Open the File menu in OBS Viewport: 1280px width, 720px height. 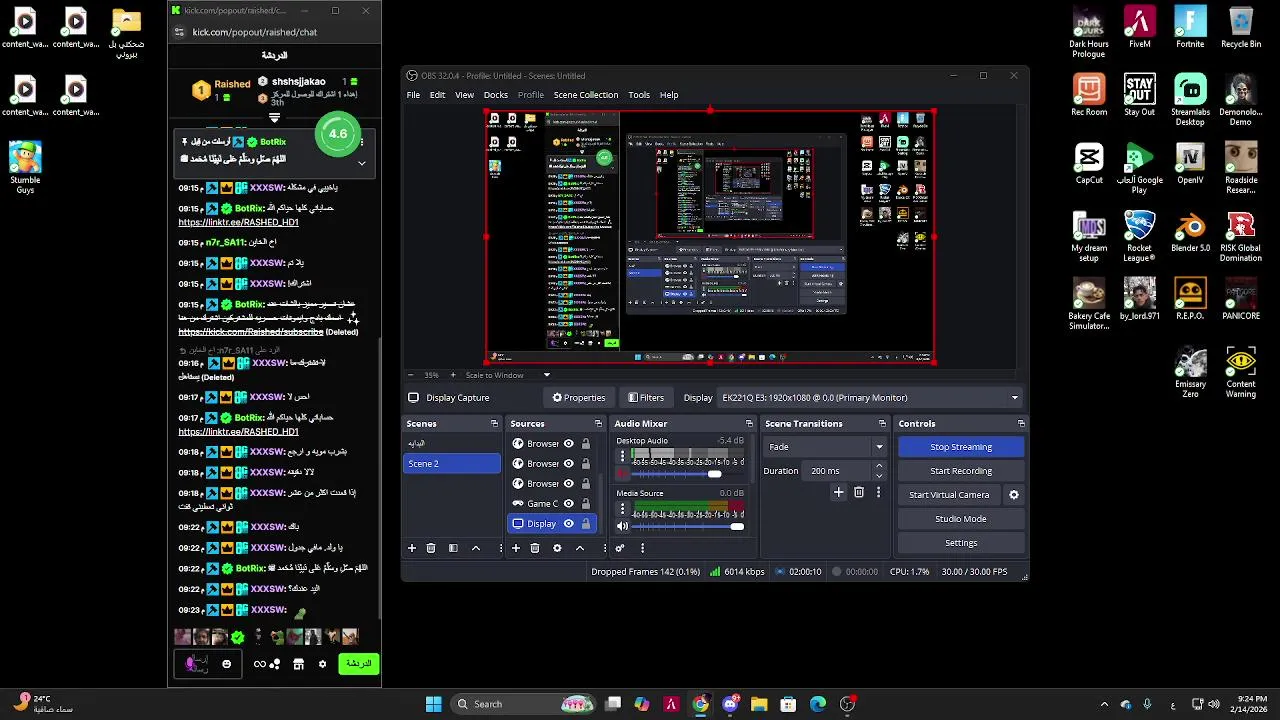(x=413, y=95)
